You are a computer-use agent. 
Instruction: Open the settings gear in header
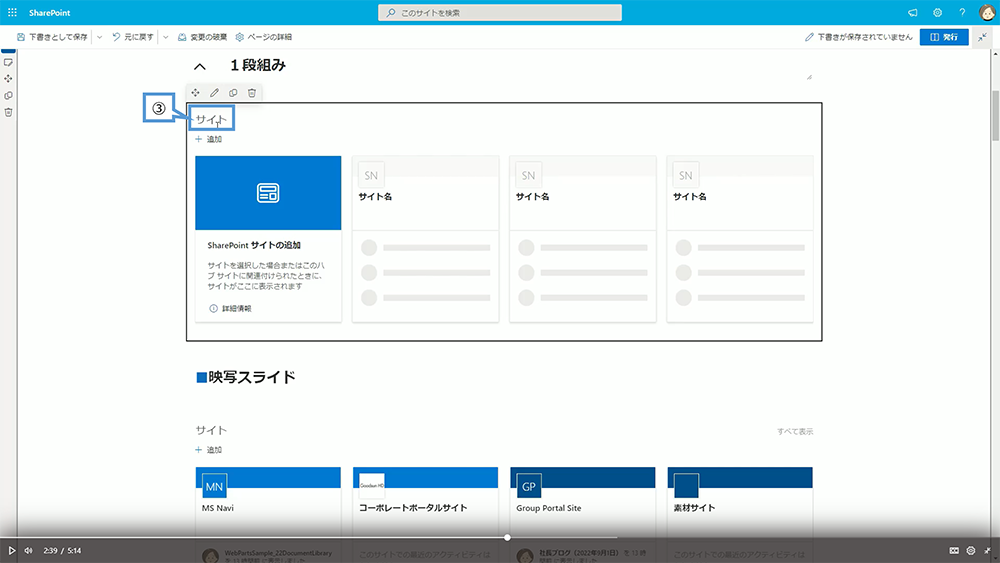click(938, 13)
